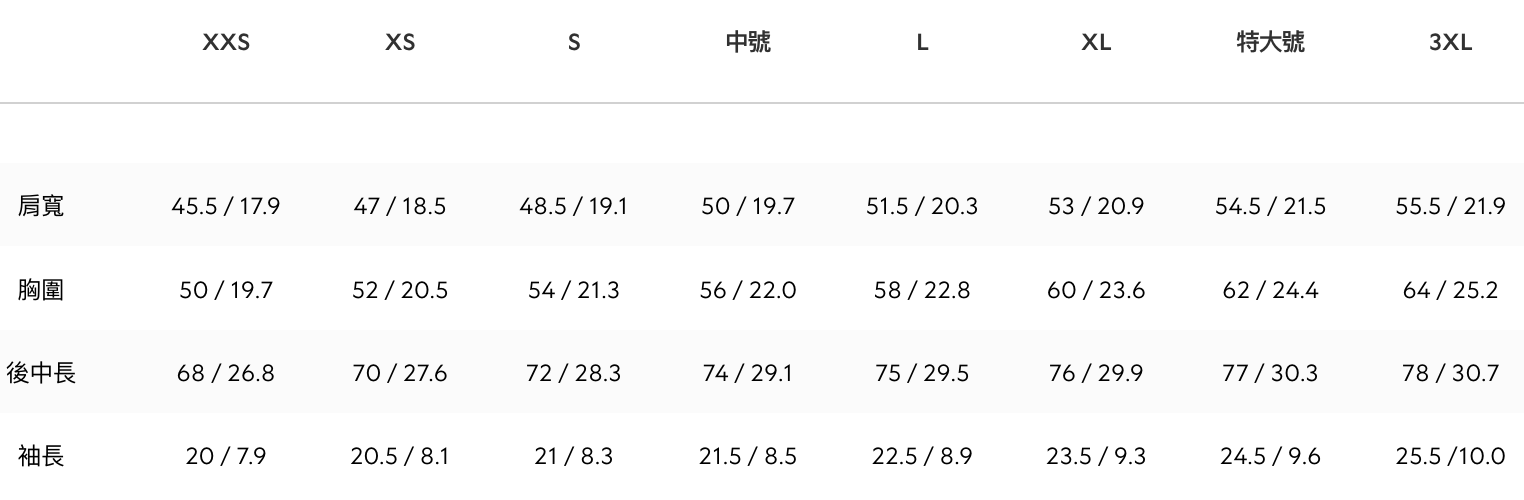Select the 胸圍 row label
This screenshot has height=500, width=1524.
pos(41,290)
